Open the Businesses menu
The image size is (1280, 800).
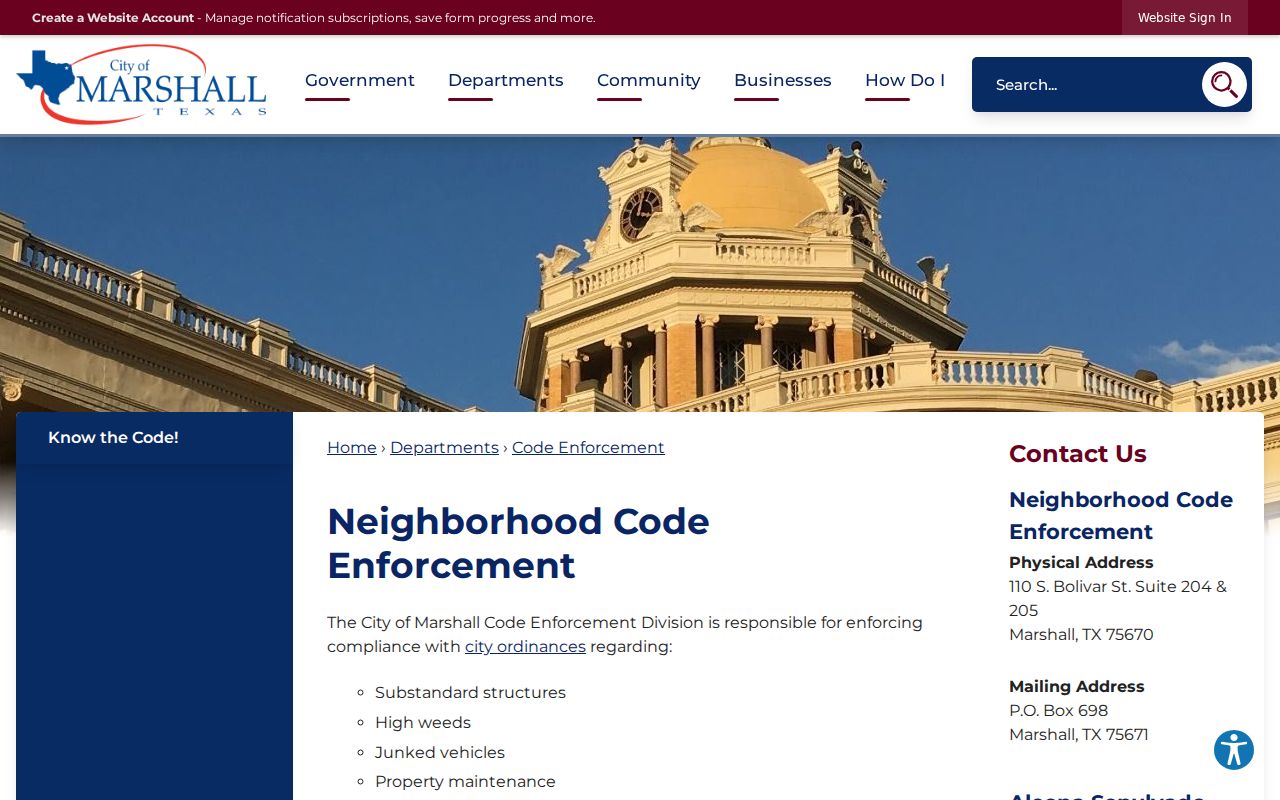click(783, 80)
